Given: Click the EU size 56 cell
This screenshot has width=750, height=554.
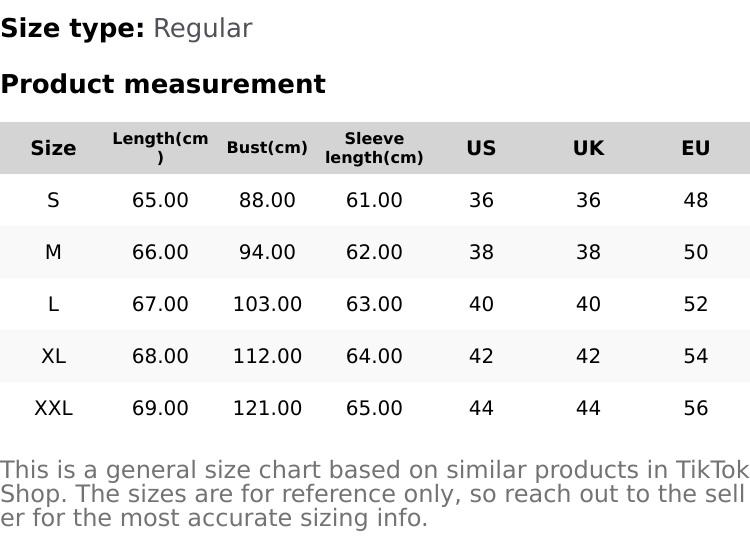Looking at the screenshot, I should click(x=695, y=408).
